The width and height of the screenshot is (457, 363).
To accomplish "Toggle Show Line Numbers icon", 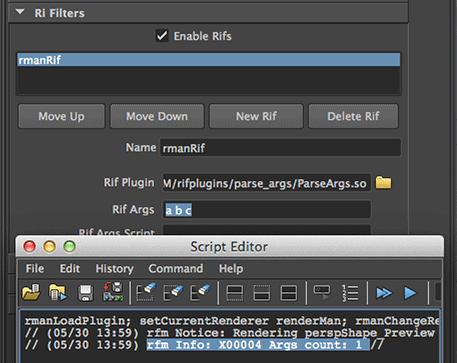I will click(x=350, y=293).
